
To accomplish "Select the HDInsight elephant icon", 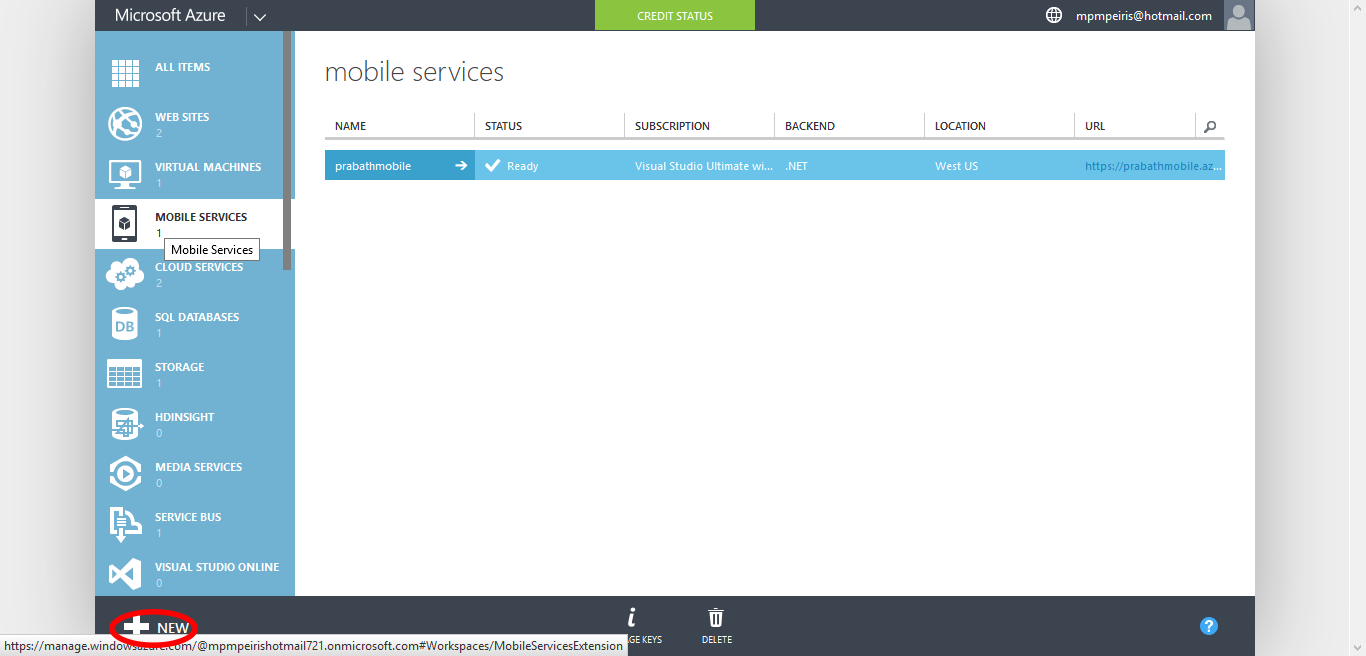I will [124, 424].
